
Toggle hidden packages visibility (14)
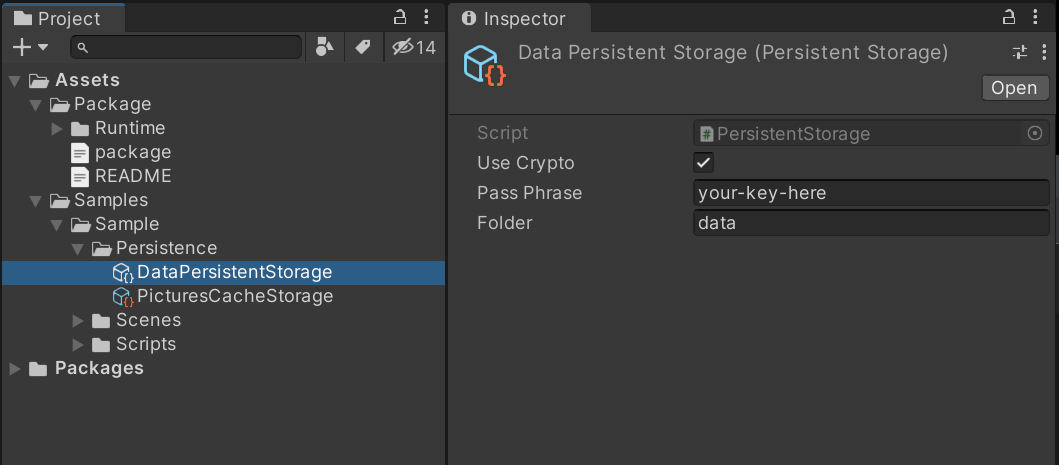[413, 47]
